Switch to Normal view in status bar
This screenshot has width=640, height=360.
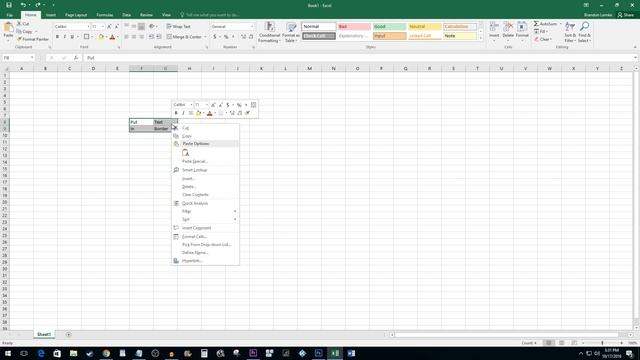549,343
